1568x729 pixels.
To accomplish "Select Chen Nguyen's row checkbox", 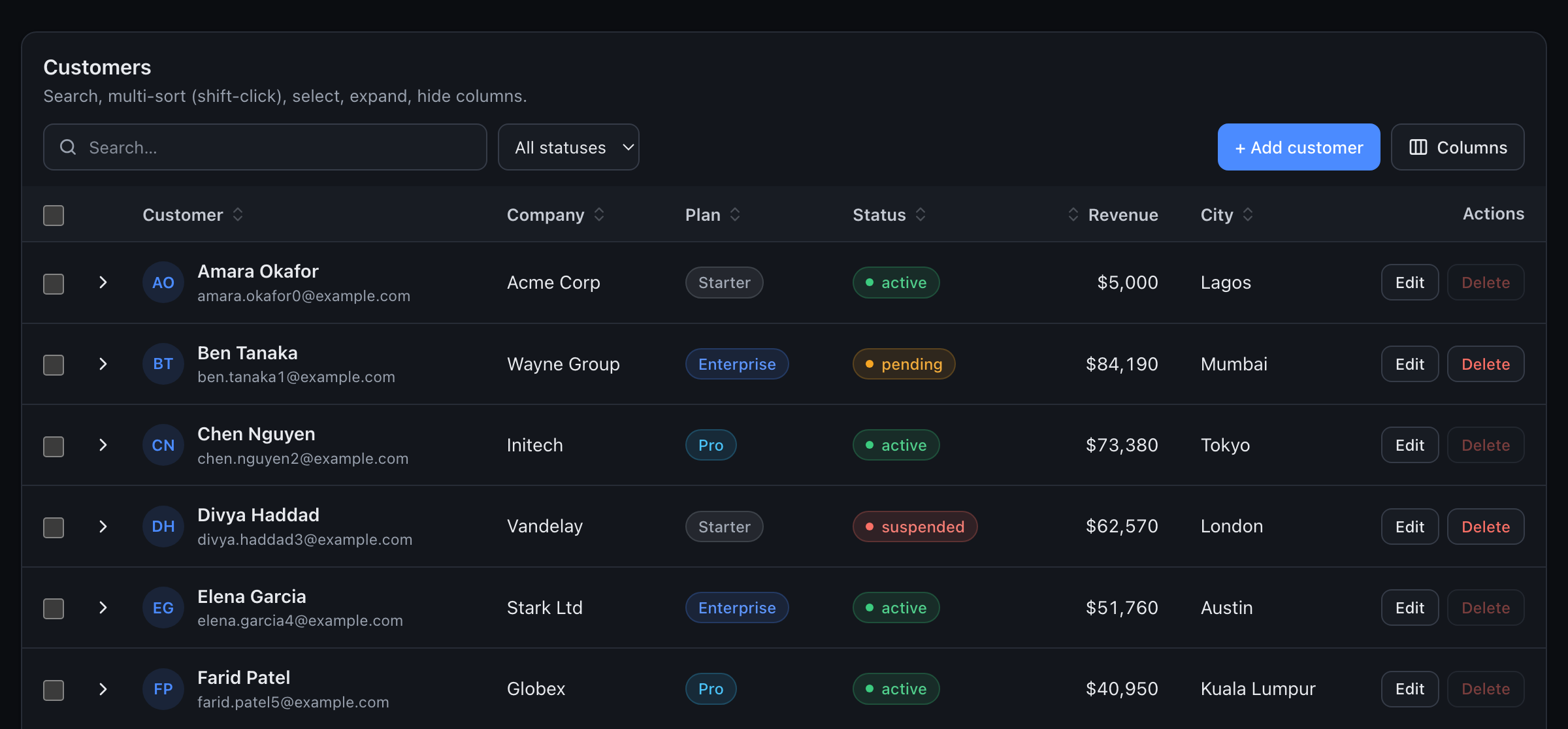I will pyautogui.click(x=54, y=447).
